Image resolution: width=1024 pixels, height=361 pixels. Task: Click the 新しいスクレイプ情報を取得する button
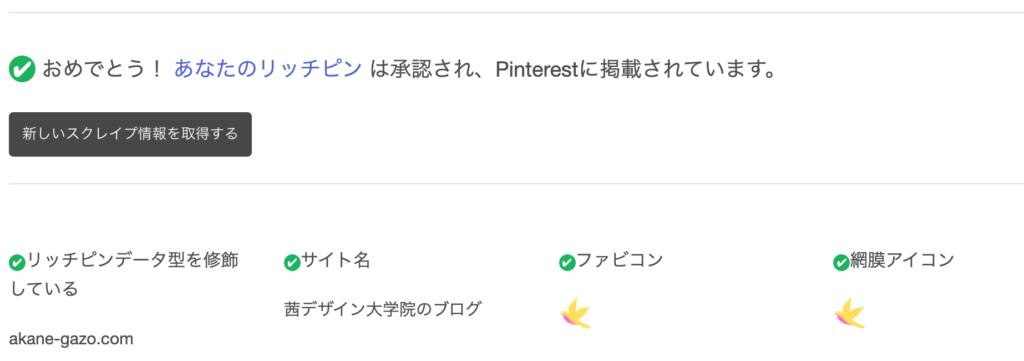point(130,134)
